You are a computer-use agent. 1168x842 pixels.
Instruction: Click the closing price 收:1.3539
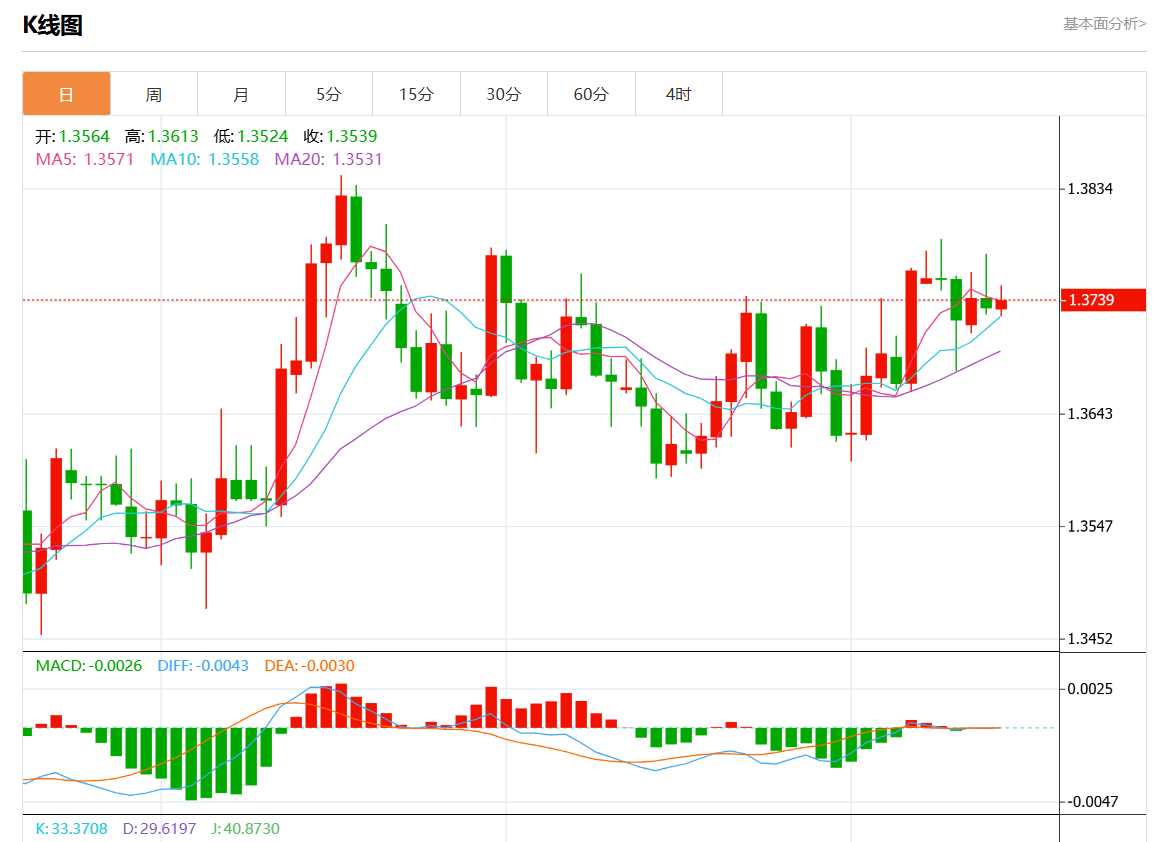coord(340,136)
